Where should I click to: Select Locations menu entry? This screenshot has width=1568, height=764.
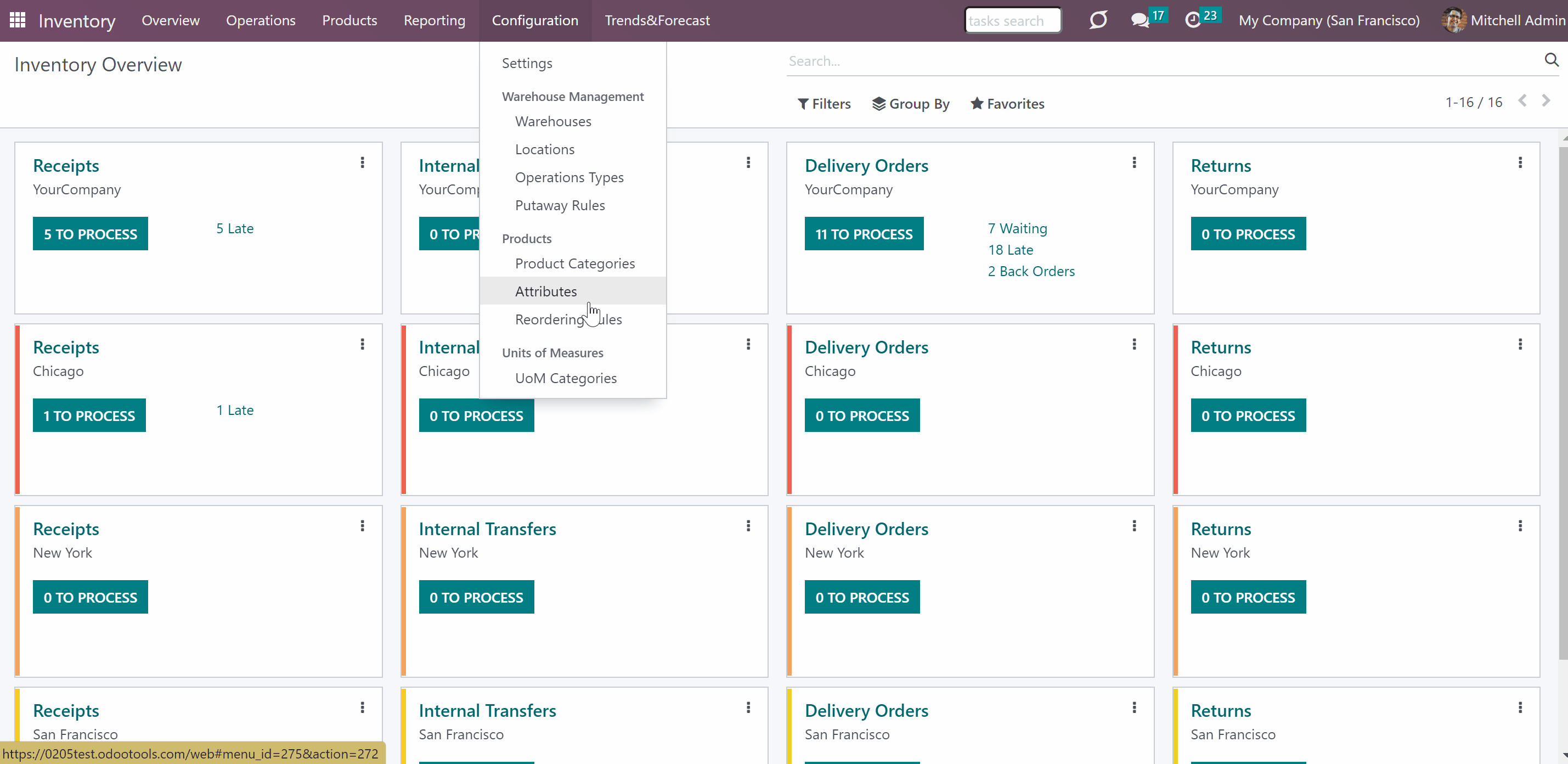coord(544,149)
